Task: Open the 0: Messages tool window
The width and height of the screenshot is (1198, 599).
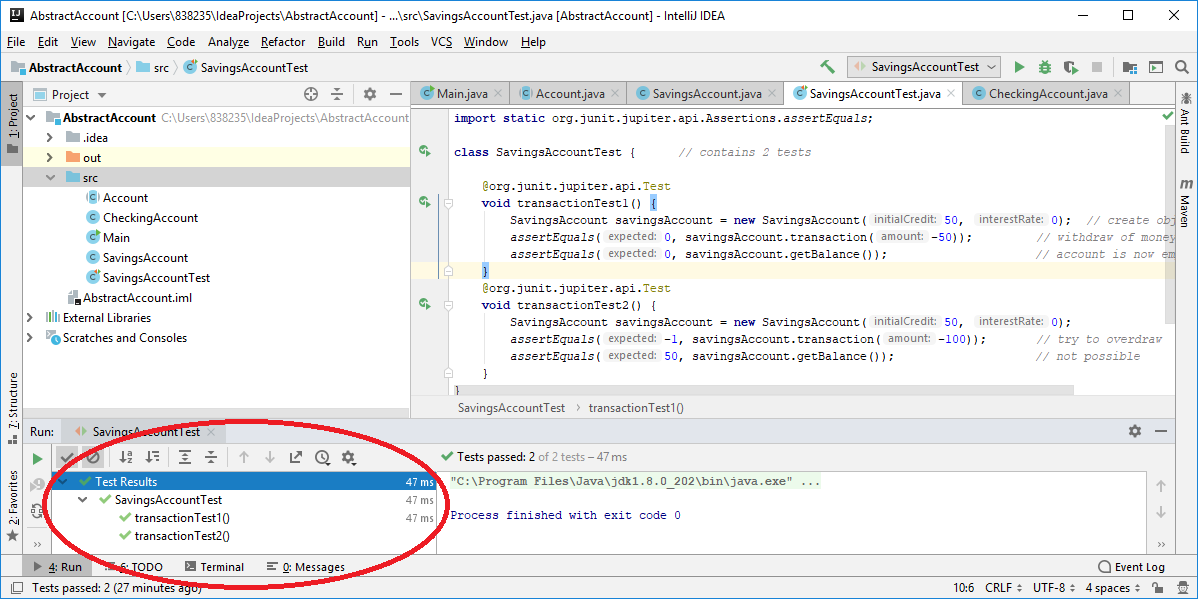Action: 306,567
